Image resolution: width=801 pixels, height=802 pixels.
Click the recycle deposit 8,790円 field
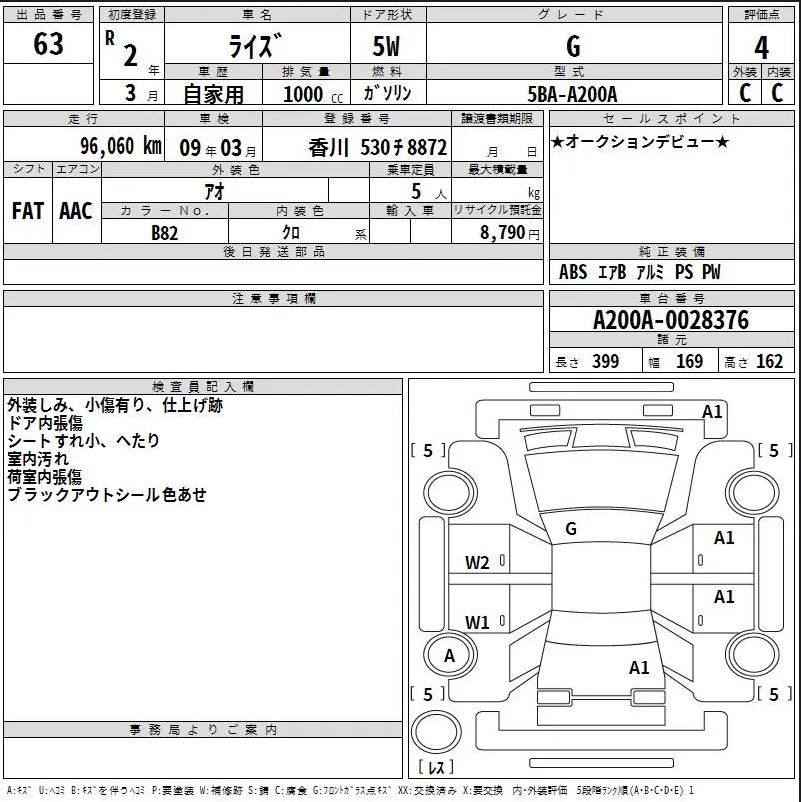pos(497,233)
